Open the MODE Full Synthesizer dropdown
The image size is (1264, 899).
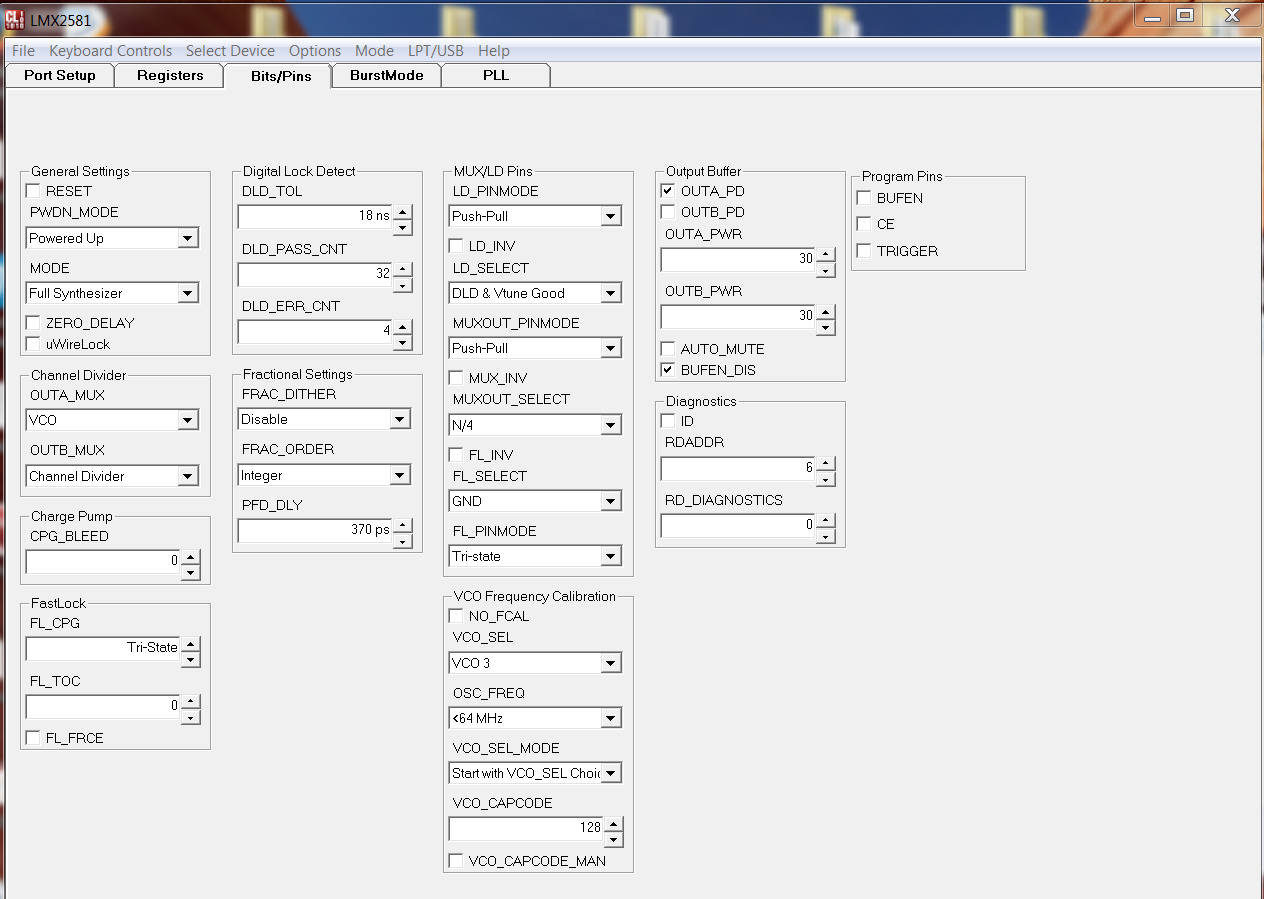(188, 293)
